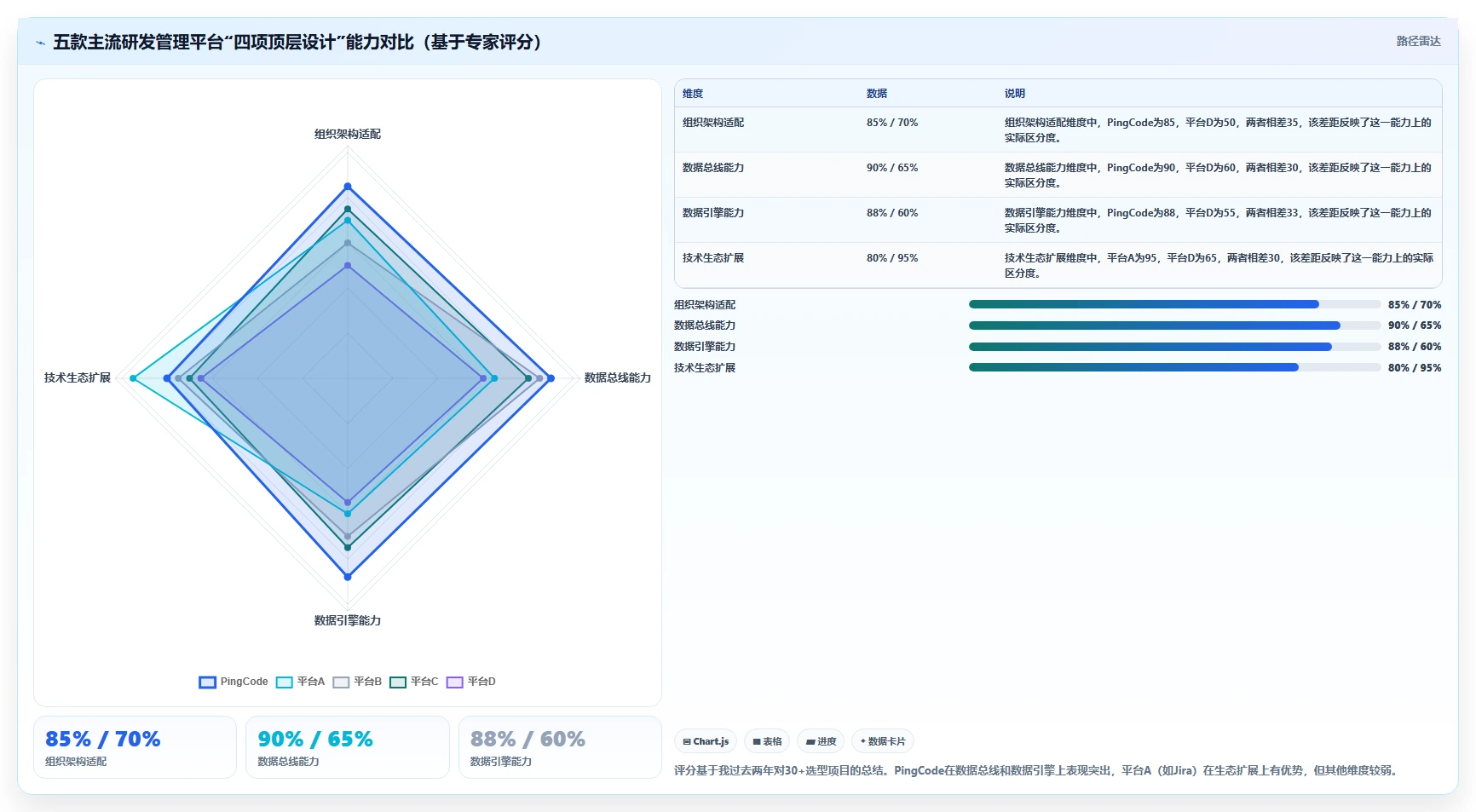Click the Chart.js tag chip
This screenshot has width=1476, height=812.
tap(706, 741)
